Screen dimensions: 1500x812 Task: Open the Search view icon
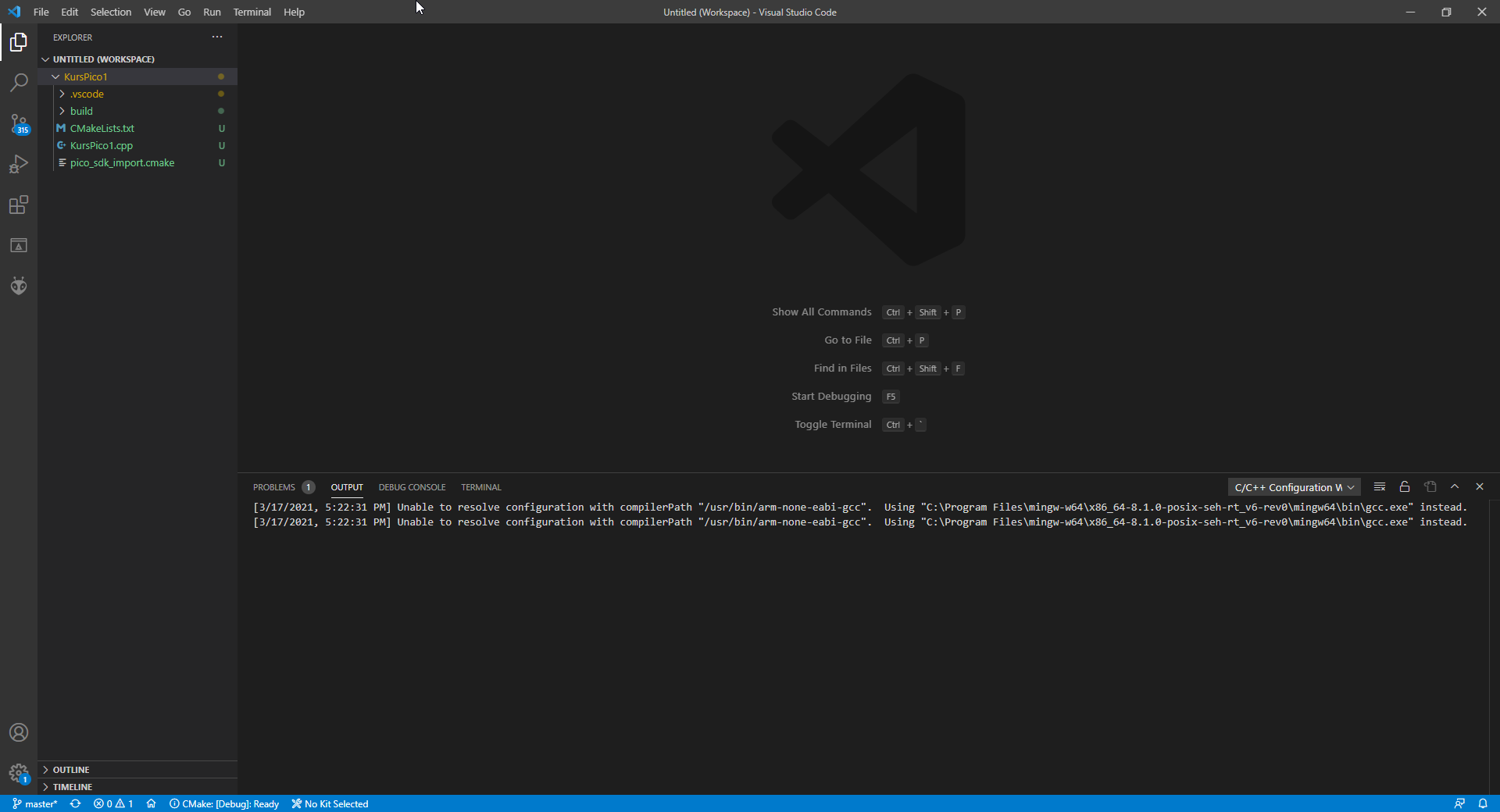(19, 83)
